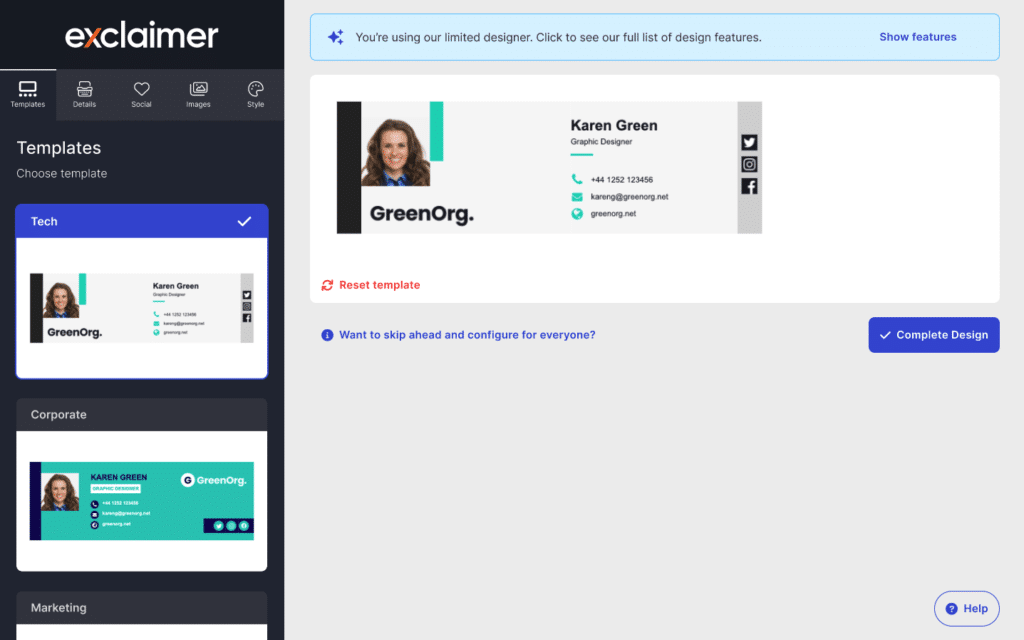Image resolution: width=1024 pixels, height=640 pixels.
Task: Click the Templates panel heading
Action: tap(59, 148)
